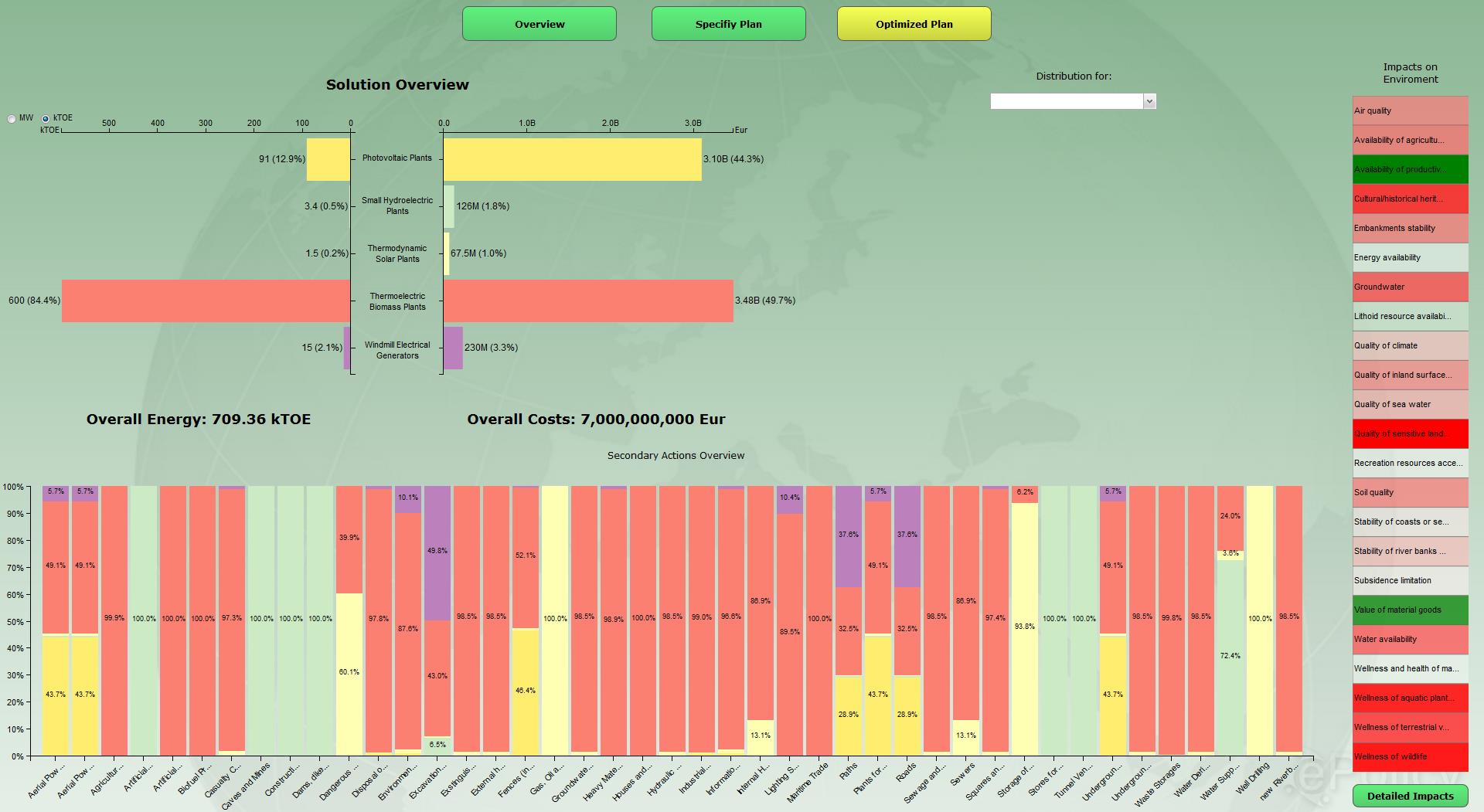The image size is (1484, 812).
Task: Select the Optimized Plan tab
Action: [x=914, y=24]
